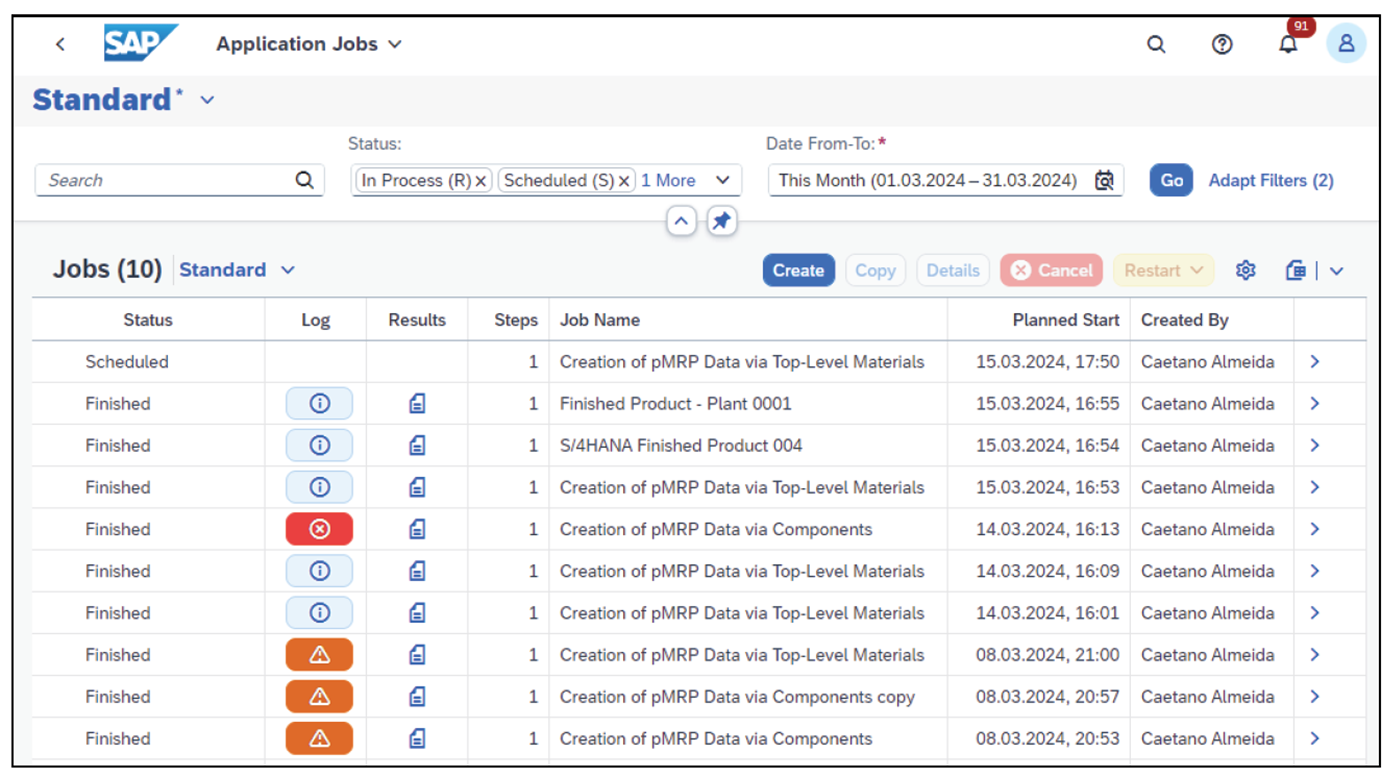Open the error log for Creation of pMRP Data via Components
Image resolution: width=1392 pixels, height=780 pixels.
(319, 529)
